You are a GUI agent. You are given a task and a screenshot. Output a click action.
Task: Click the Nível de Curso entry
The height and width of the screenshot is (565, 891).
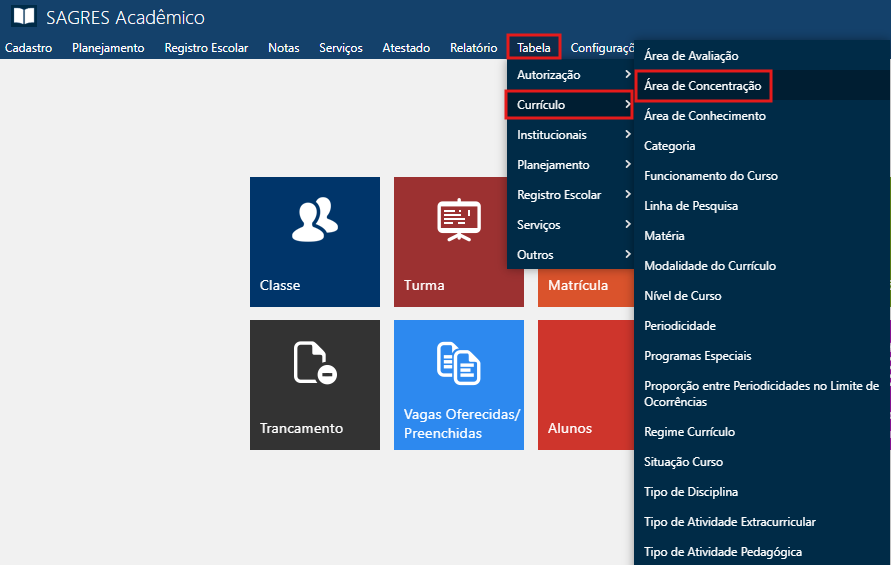coord(682,296)
